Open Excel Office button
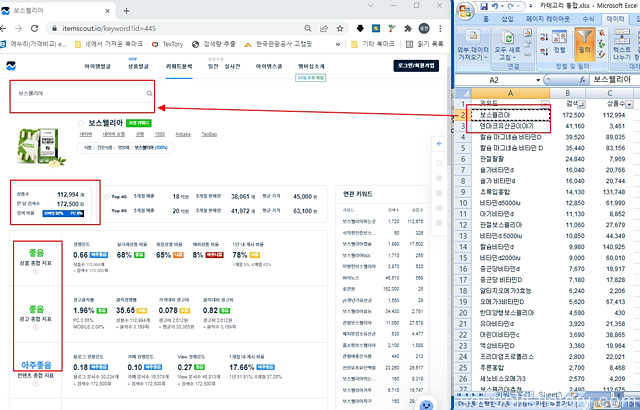This screenshot has width=640, height=410. coord(465,11)
